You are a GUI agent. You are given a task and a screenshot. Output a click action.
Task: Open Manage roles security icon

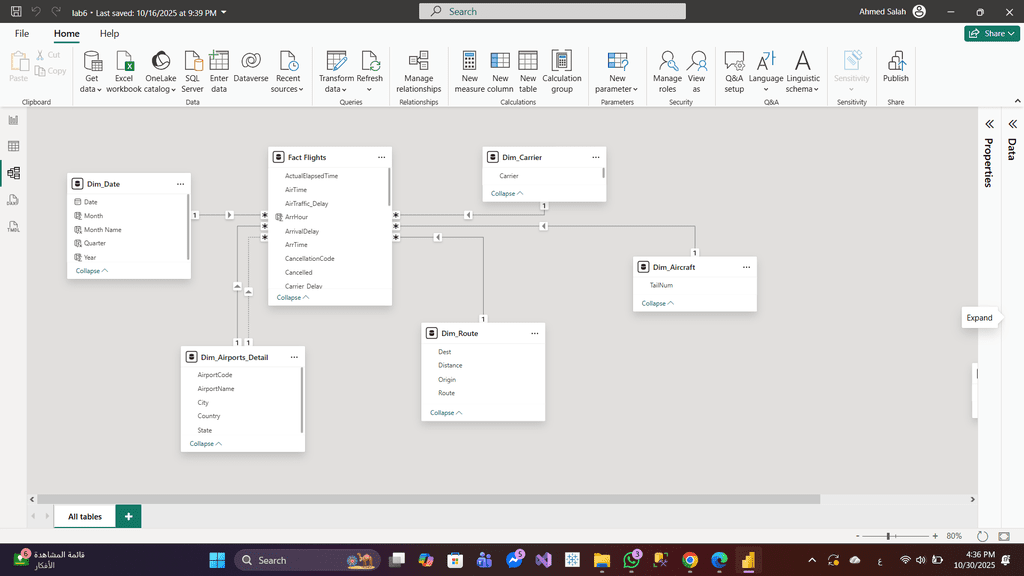coord(667,61)
